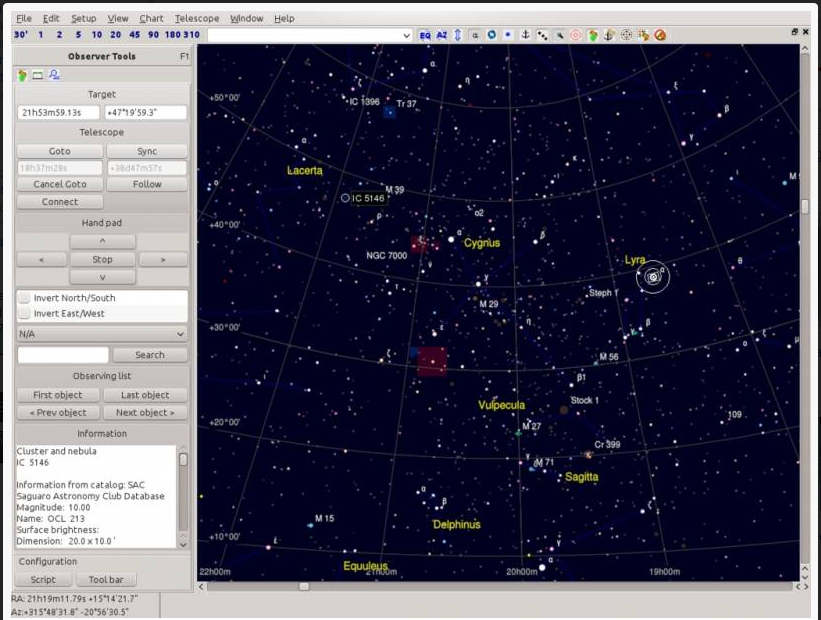The width and height of the screenshot is (821, 620).
Task: Click the red concentric circles icon
Action: [x=575, y=35]
